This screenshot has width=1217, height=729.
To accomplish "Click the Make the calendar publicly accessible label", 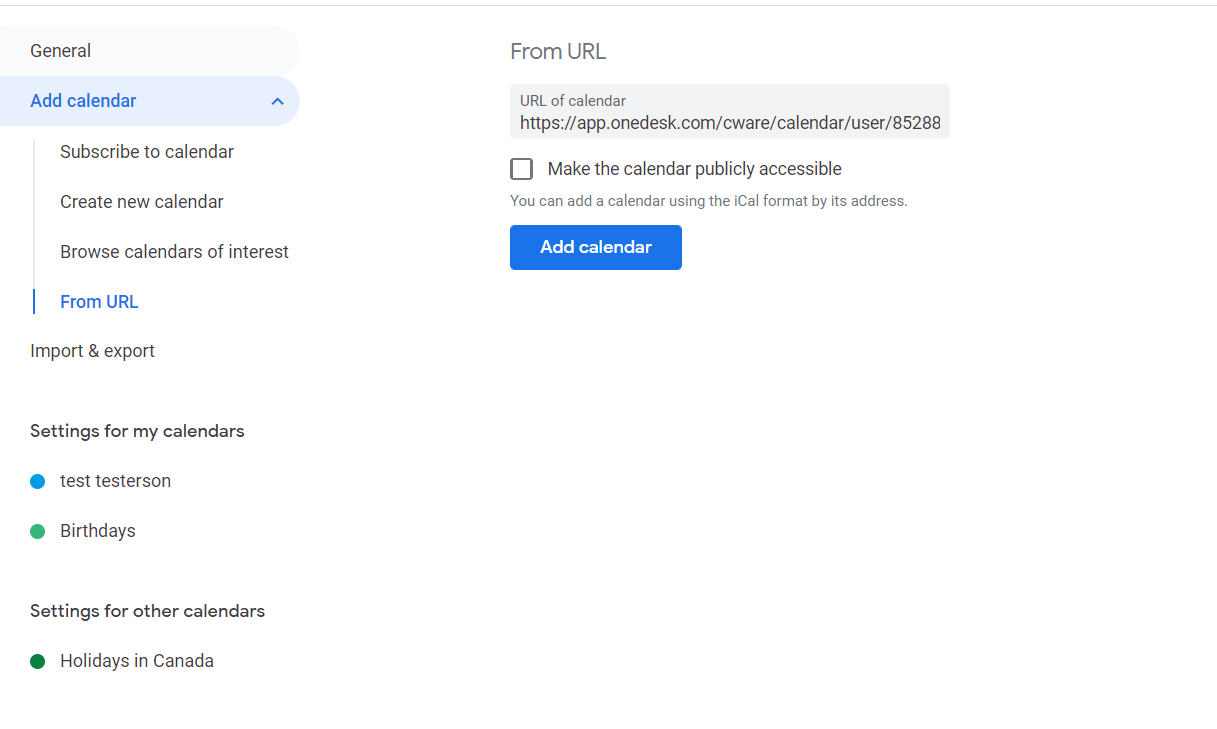I will click(x=695, y=169).
